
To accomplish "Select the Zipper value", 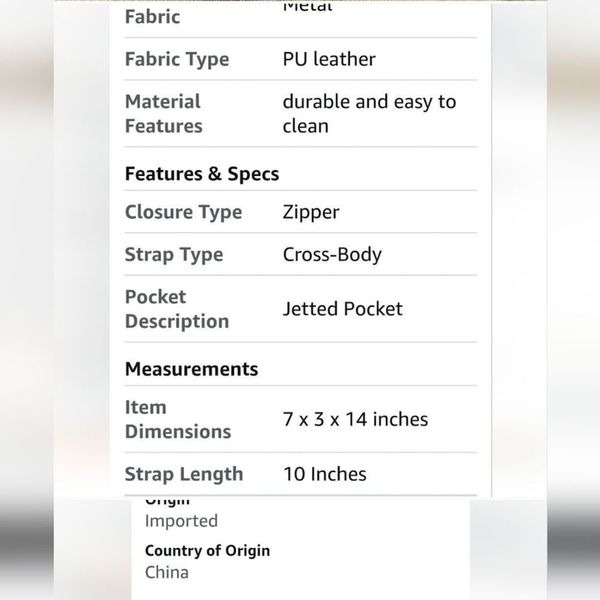I will click(x=311, y=212).
